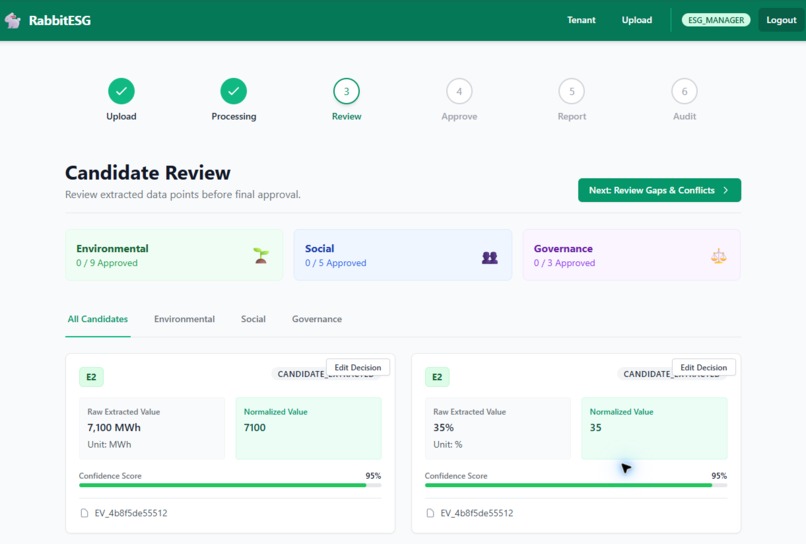Screen dimensions: 806x544
Task: Click the RabbitESG brand name
Action: [60, 21]
